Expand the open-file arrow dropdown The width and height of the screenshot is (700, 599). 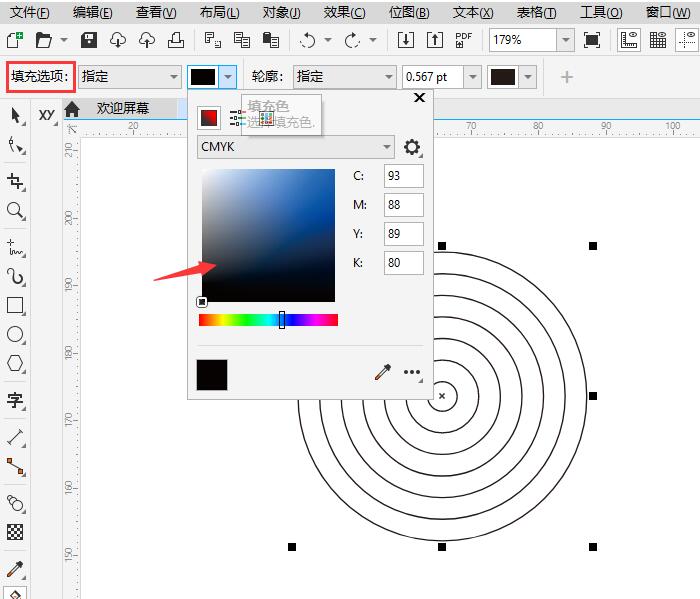click(64, 40)
